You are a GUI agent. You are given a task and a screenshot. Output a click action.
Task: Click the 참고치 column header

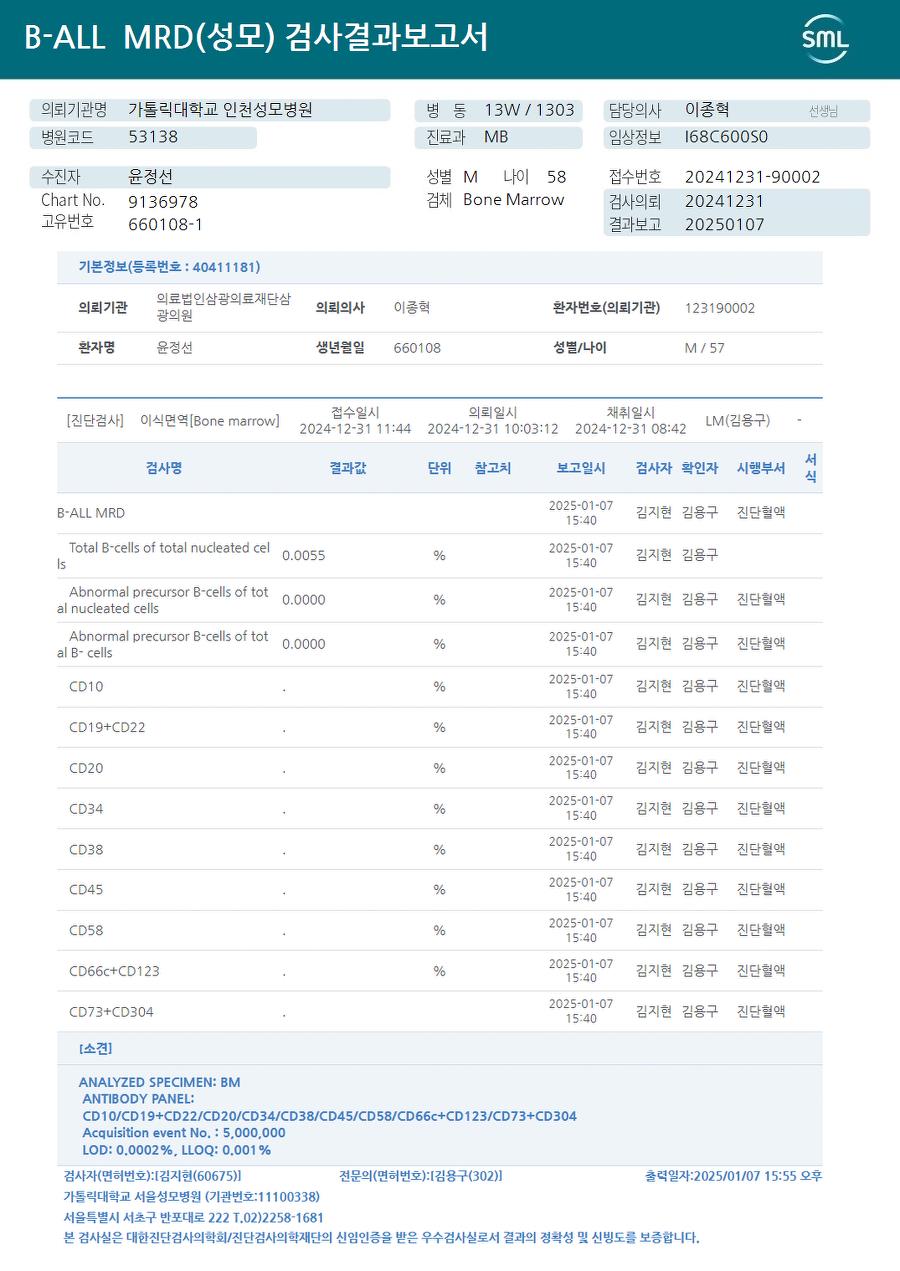point(493,468)
